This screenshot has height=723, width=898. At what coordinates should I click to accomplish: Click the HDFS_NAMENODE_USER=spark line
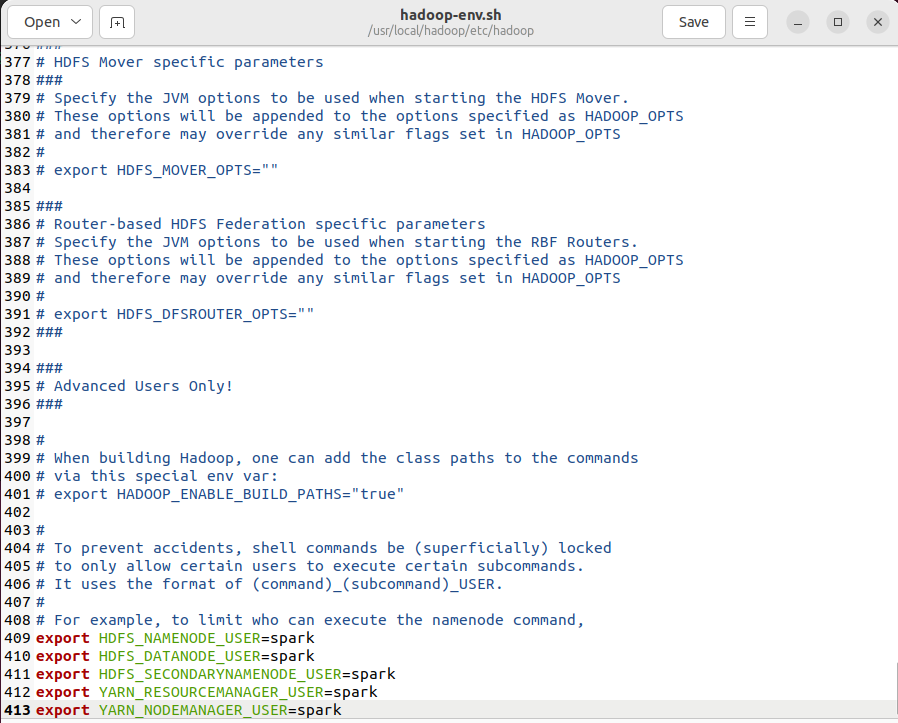175,638
